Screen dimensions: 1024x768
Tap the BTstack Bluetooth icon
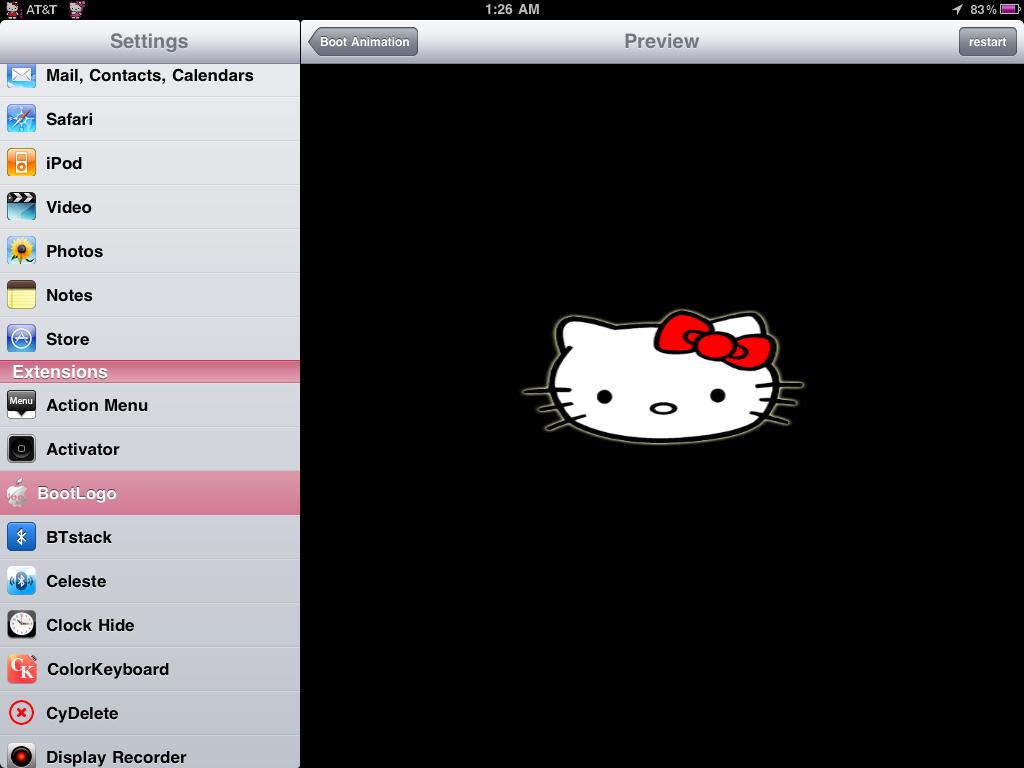[x=22, y=537]
